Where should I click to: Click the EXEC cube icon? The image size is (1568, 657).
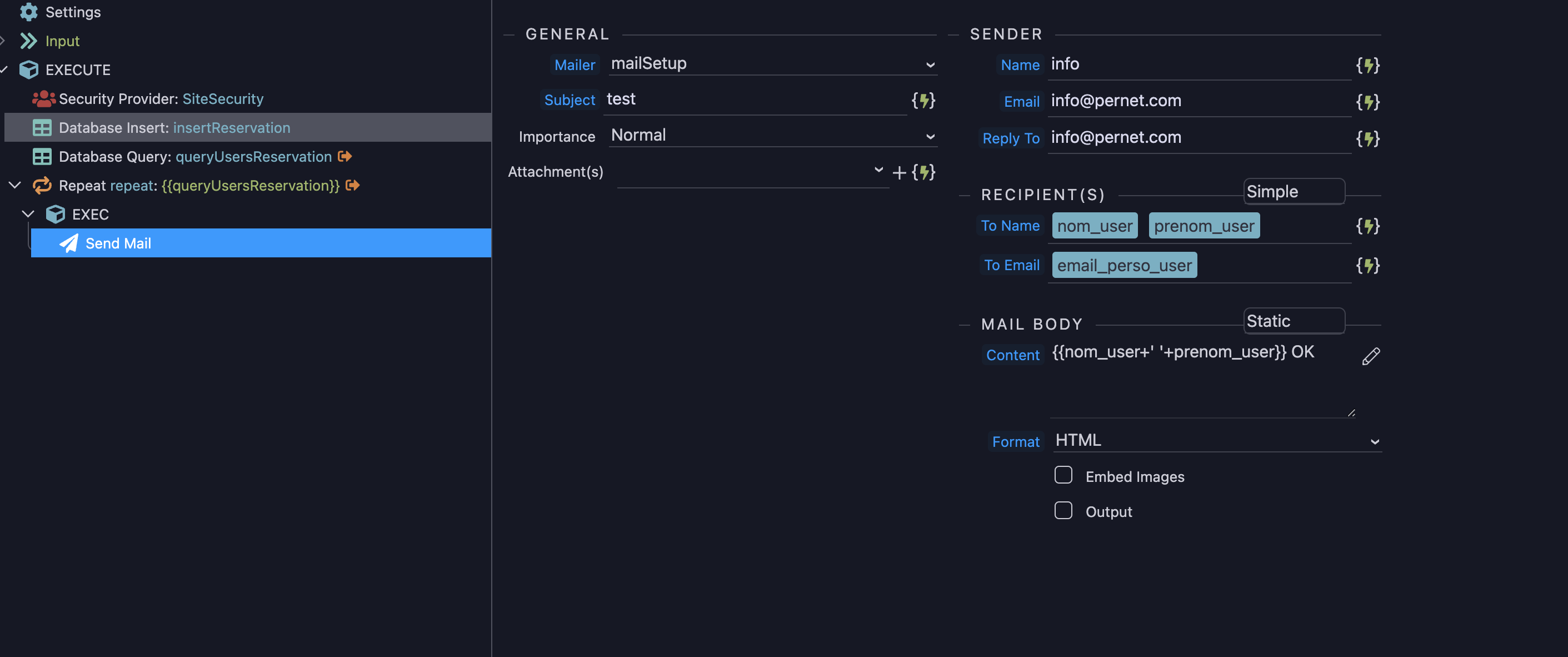coord(56,215)
